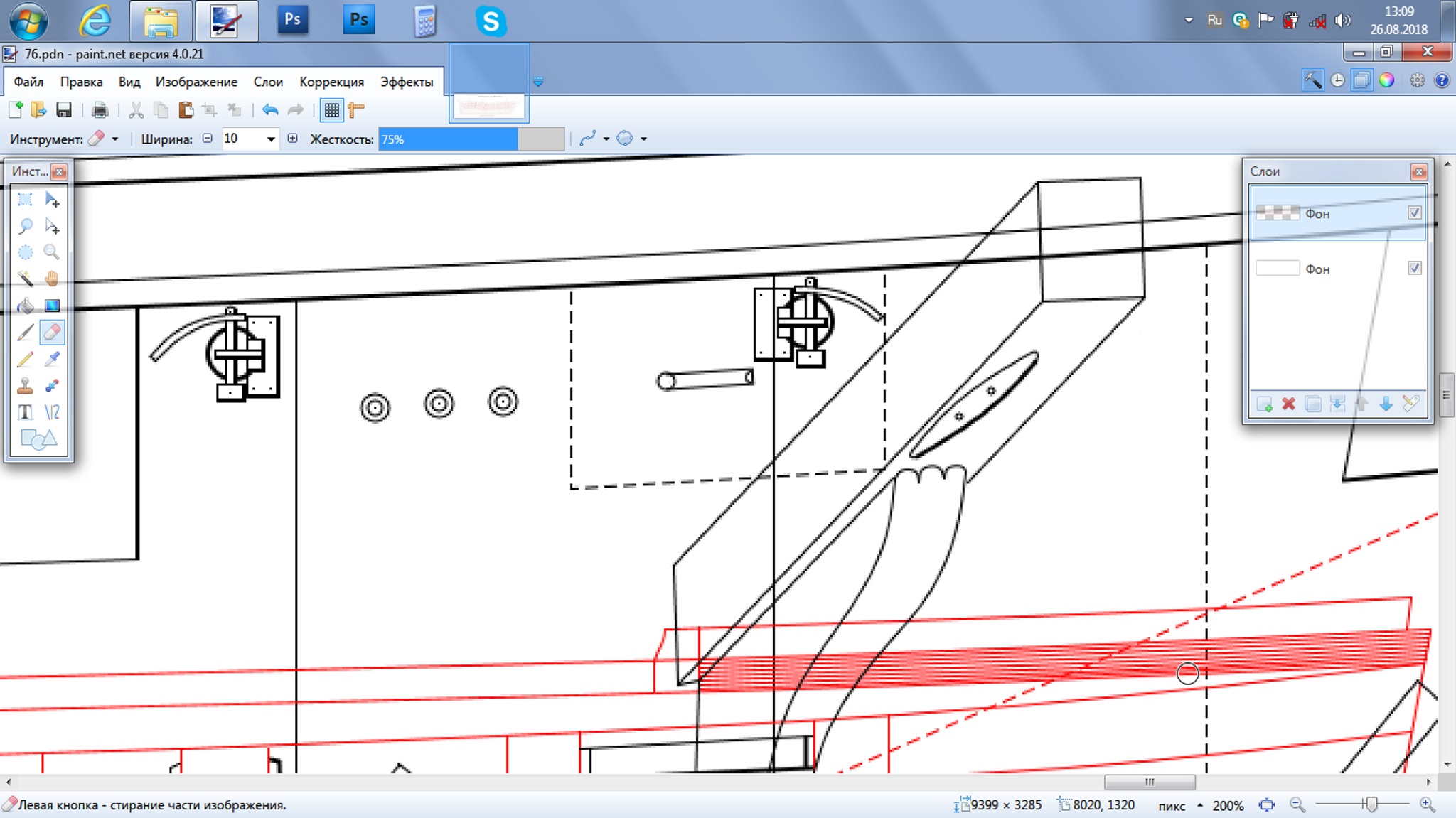Screen dimensions: 1456x818
Task: Select the Gradient tool
Action: (x=52, y=306)
